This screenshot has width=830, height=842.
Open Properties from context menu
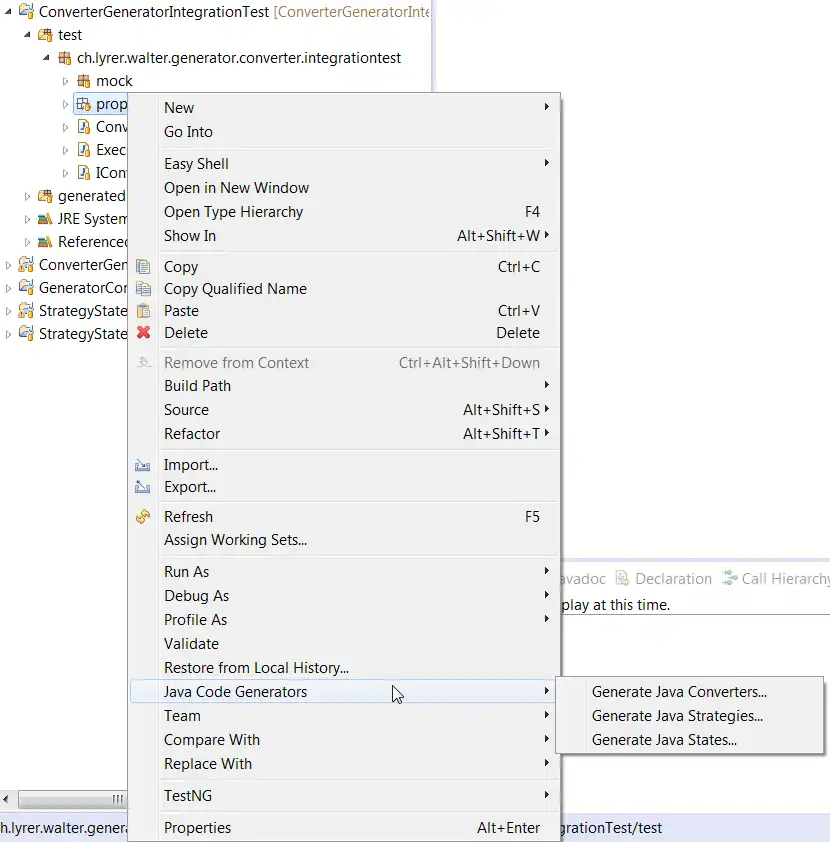point(345,828)
